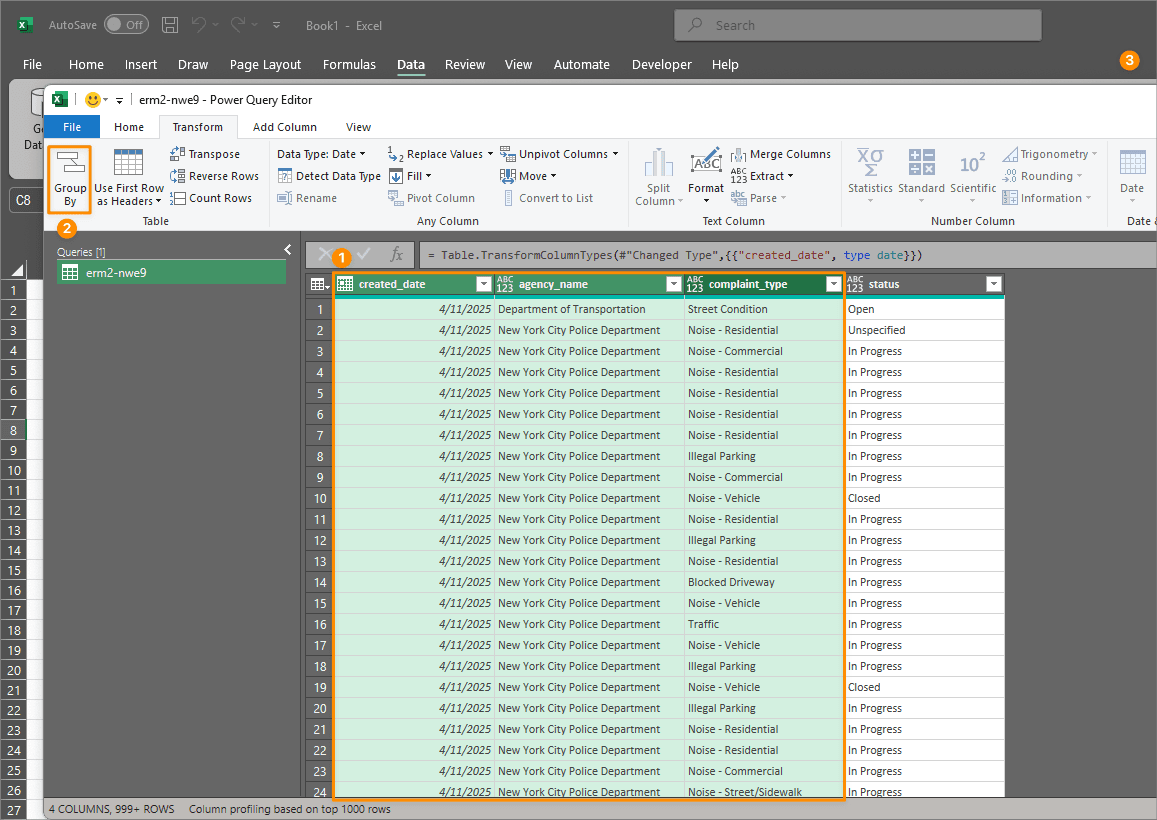Open the Move dropdown
1157x820 pixels.
[x=528, y=176]
